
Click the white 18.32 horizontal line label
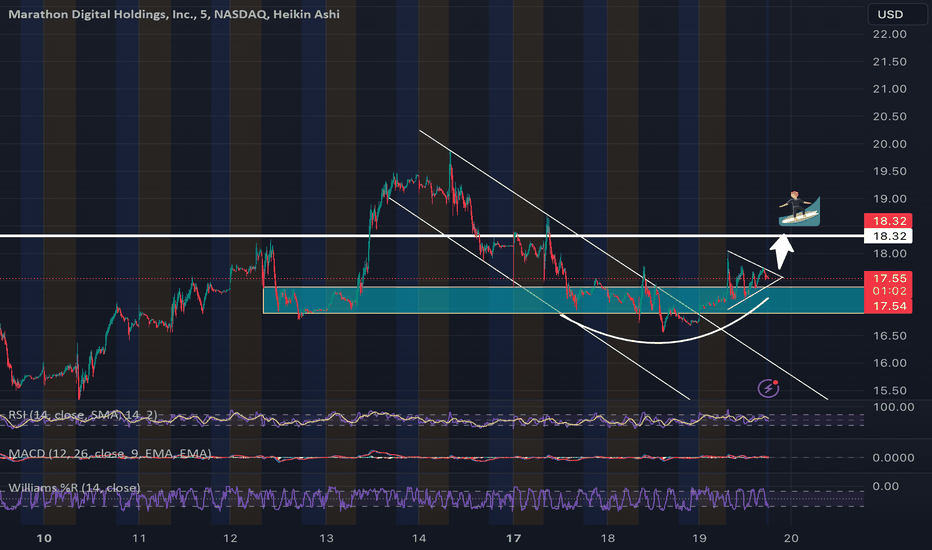point(888,236)
